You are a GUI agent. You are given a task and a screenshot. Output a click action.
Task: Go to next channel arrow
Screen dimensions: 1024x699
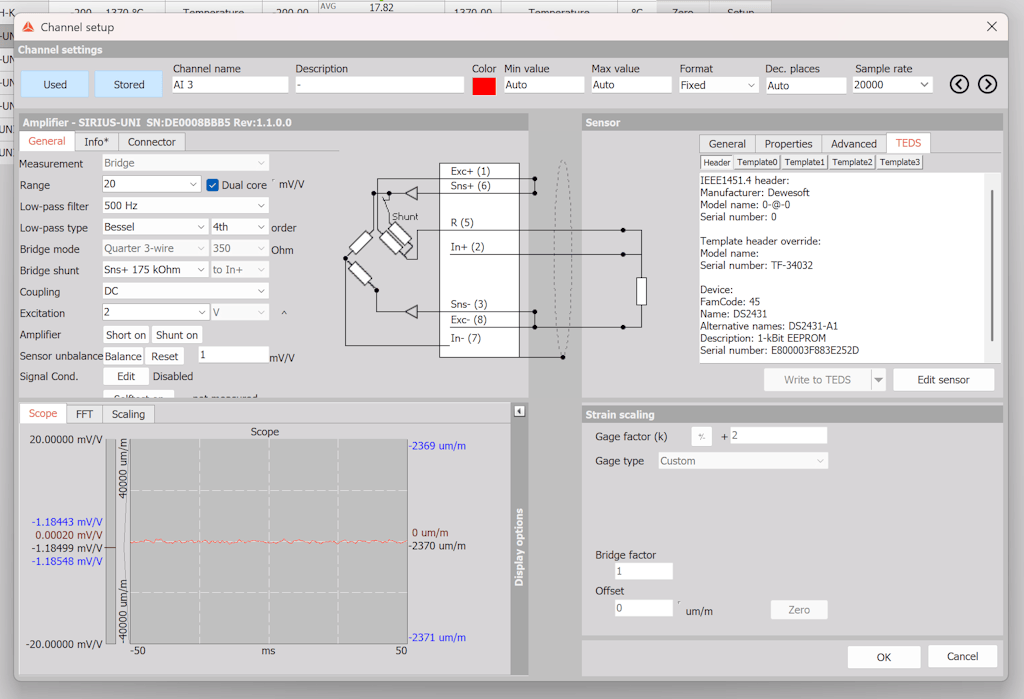click(987, 84)
